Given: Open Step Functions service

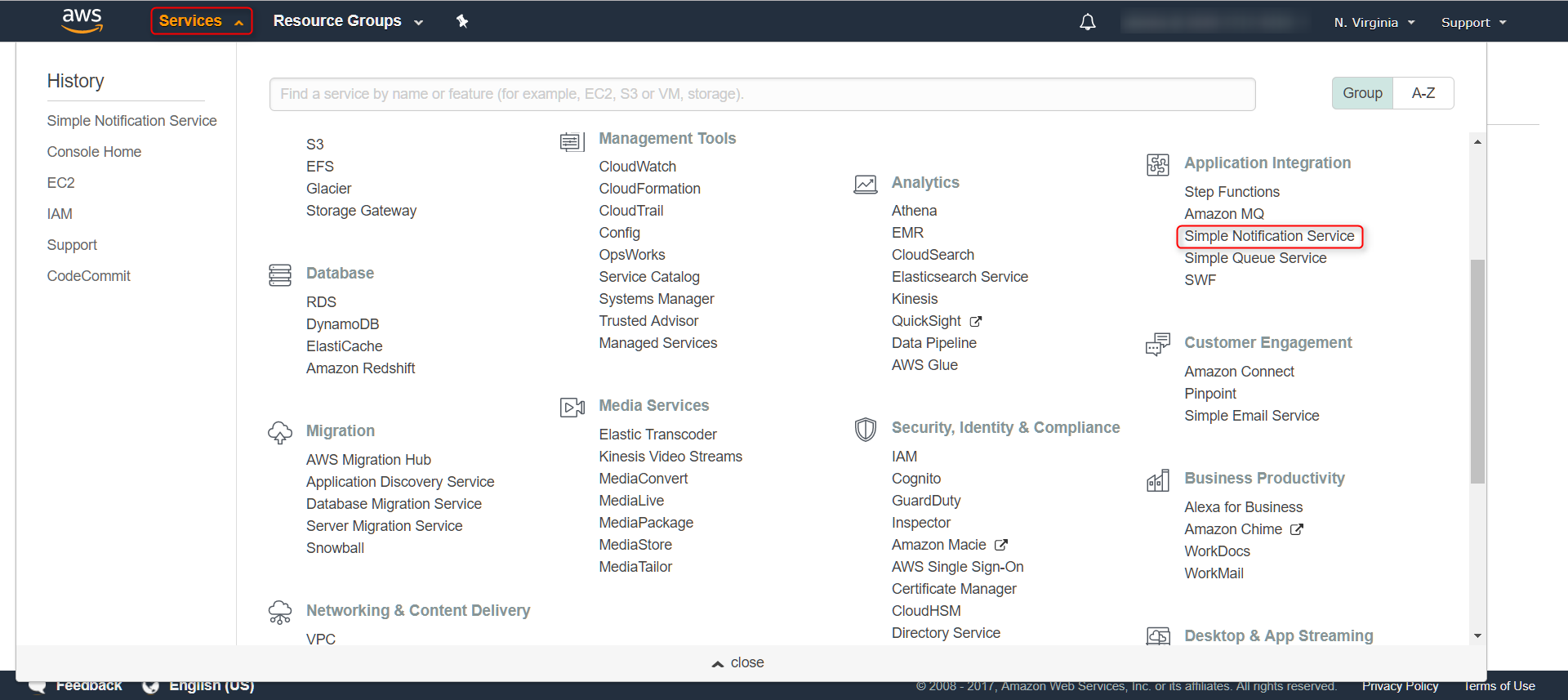Looking at the screenshot, I should pyautogui.click(x=1232, y=192).
